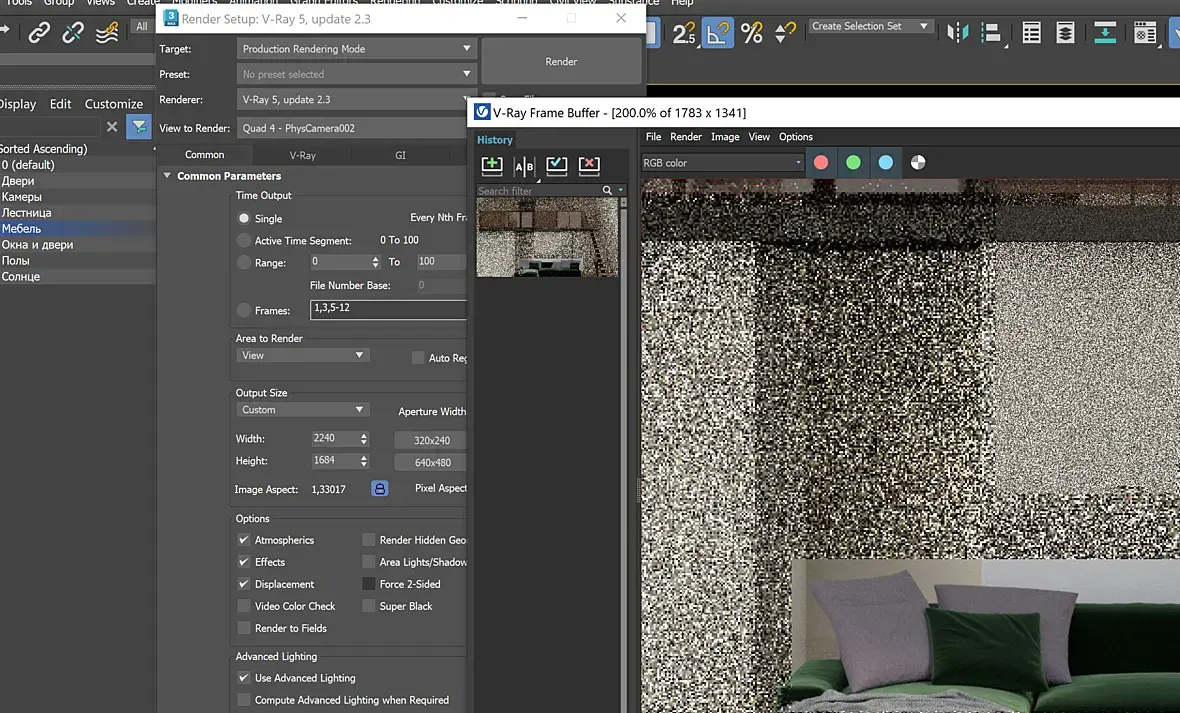Click the Select and Link chain icon

(39, 33)
